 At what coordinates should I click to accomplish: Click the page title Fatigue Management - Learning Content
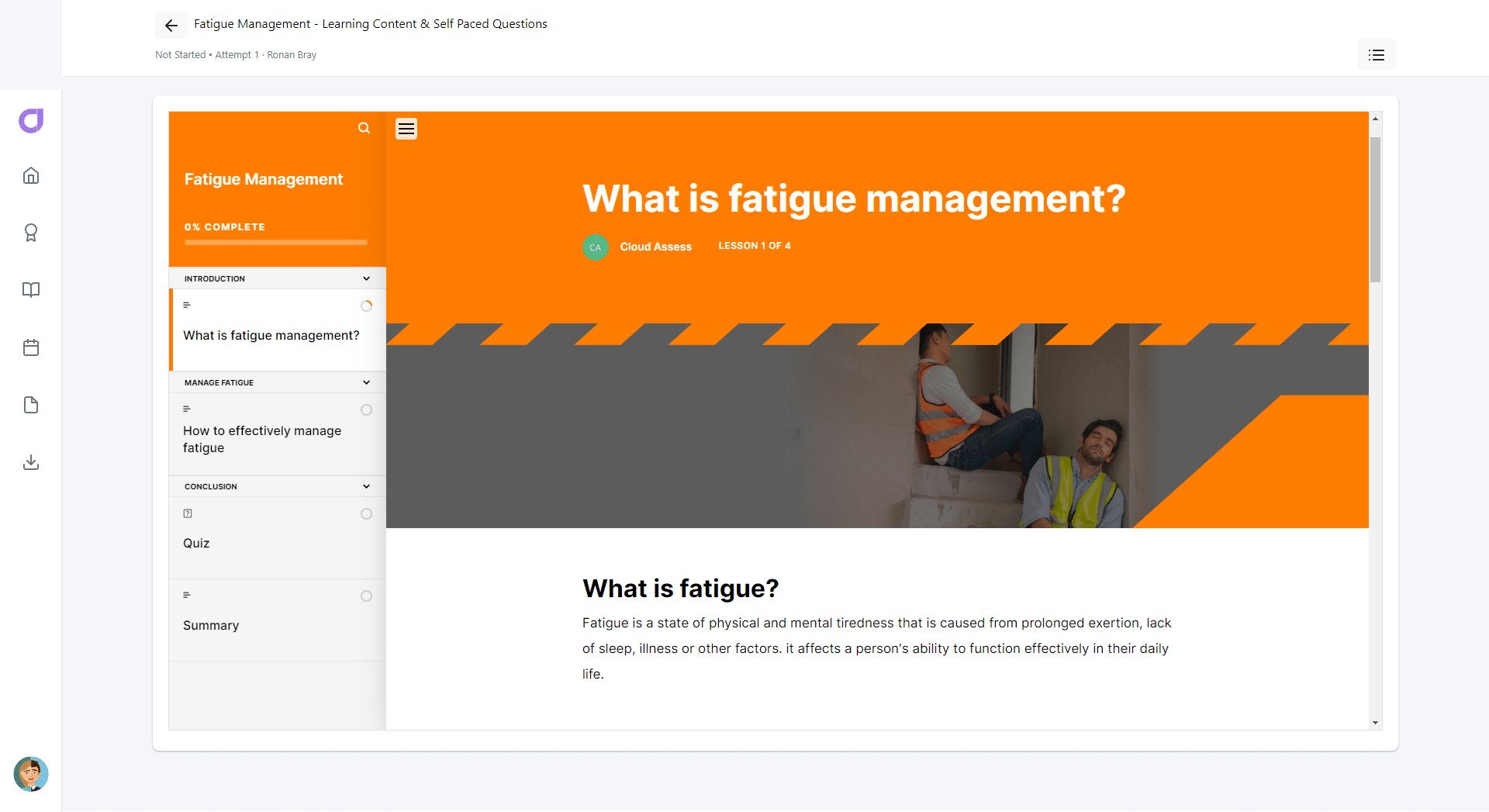coord(371,24)
